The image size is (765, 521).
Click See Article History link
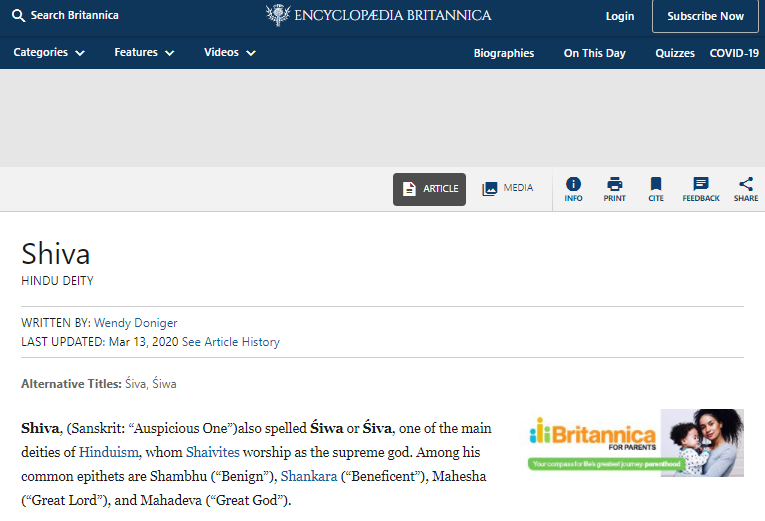tap(231, 342)
